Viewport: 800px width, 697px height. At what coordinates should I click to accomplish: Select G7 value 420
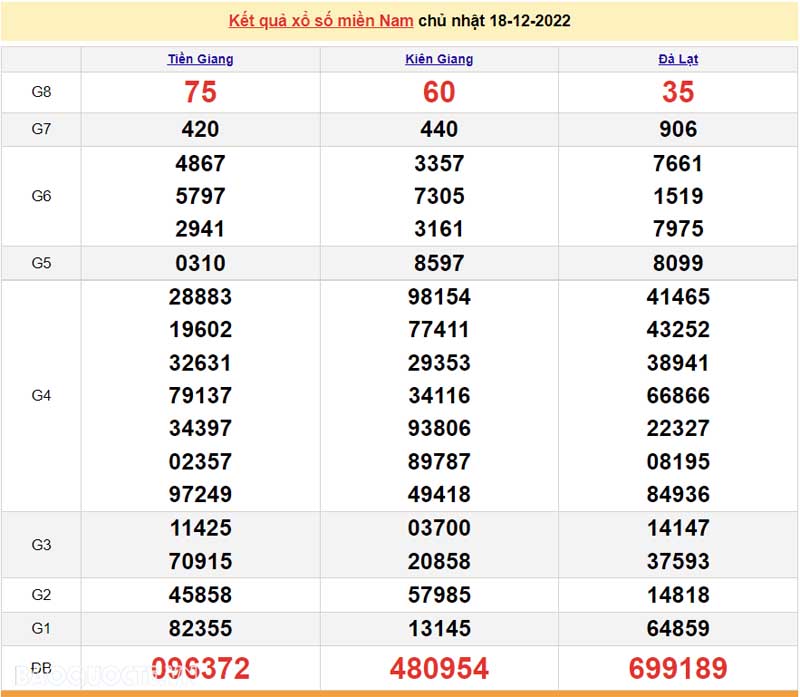pyautogui.click(x=201, y=129)
